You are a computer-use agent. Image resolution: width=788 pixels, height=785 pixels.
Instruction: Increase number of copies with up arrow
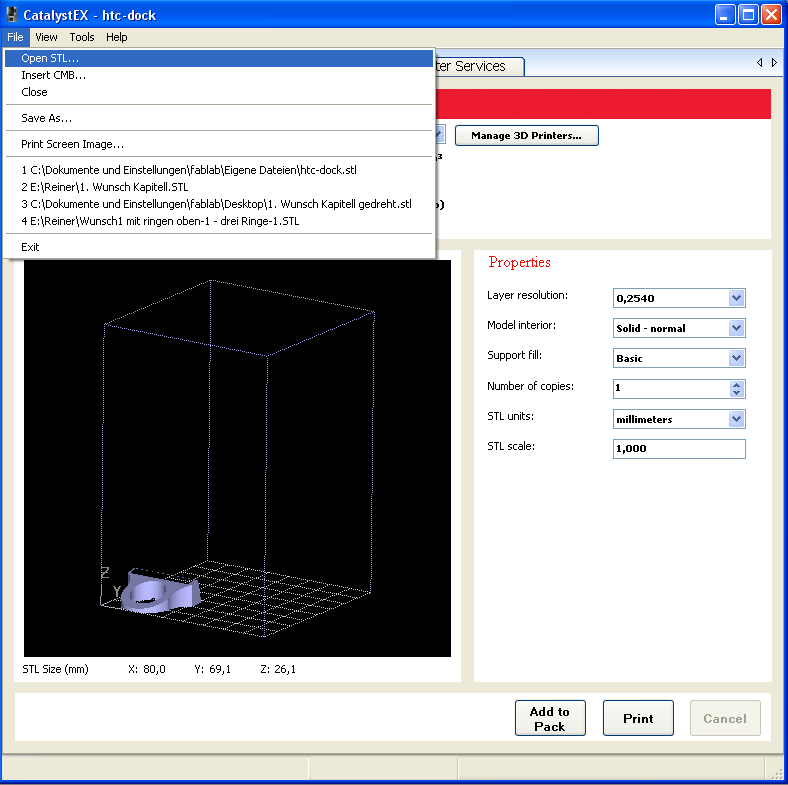point(737,384)
